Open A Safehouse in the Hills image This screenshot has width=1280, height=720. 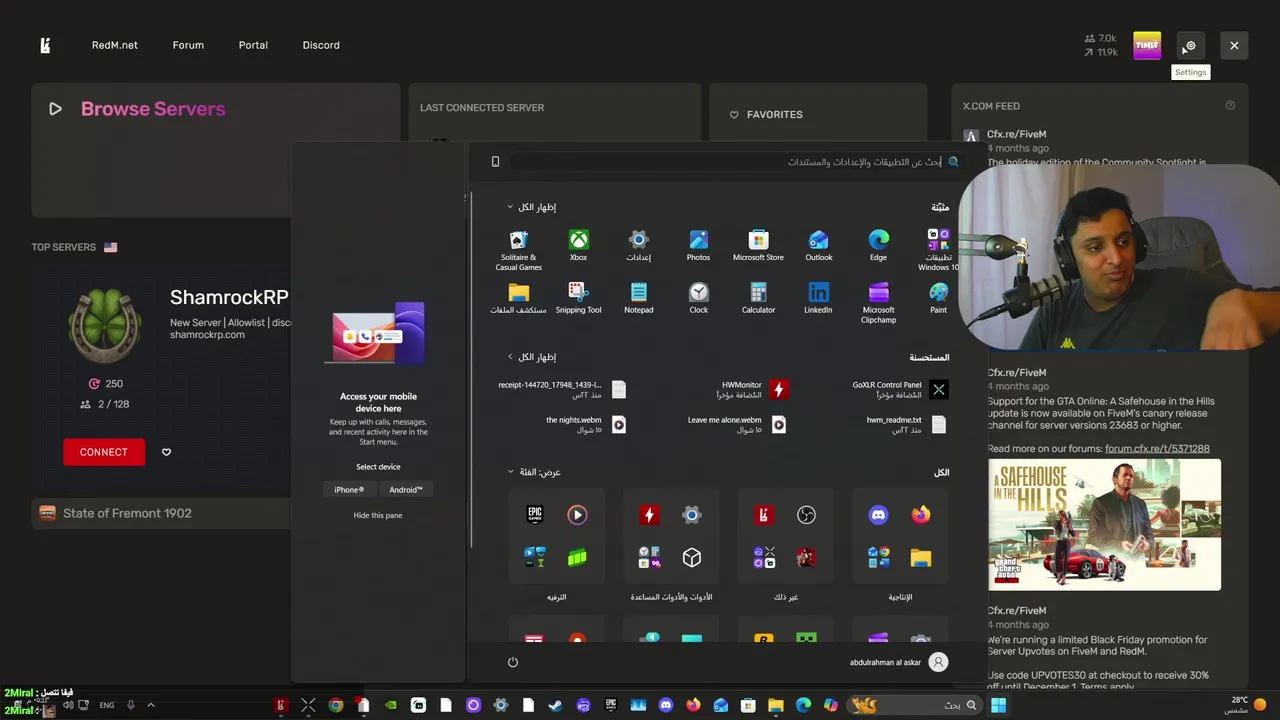(x=1104, y=524)
